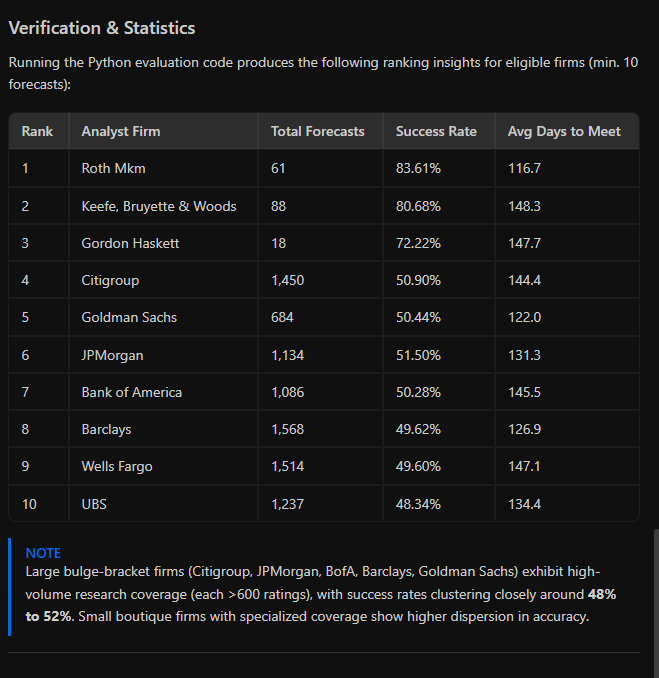Click avg days value 144.4
This screenshot has width=659, height=678.
pyautogui.click(x=524, y=280)
